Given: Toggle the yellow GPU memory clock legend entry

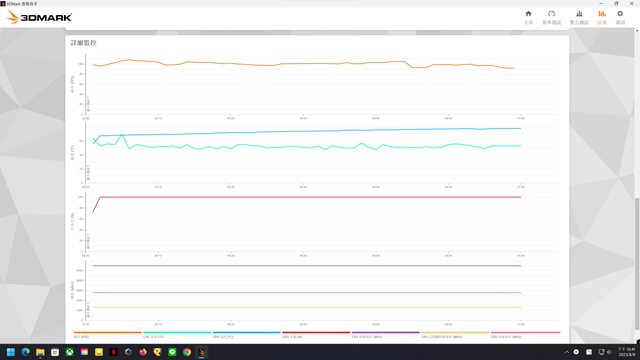Looking at the screenshot, I should click(x=455, y=334).
